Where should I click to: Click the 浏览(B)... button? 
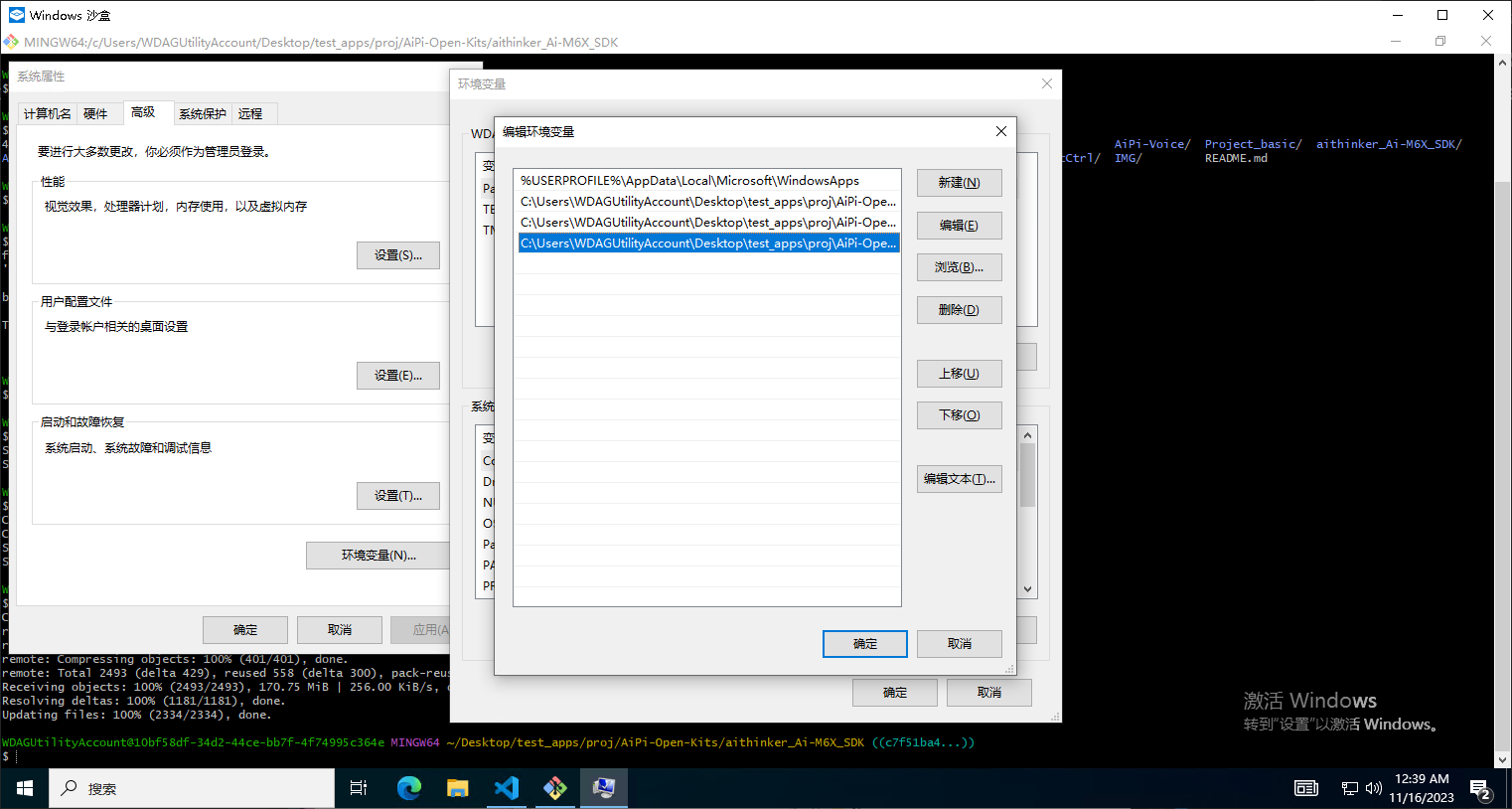point(959,267)
